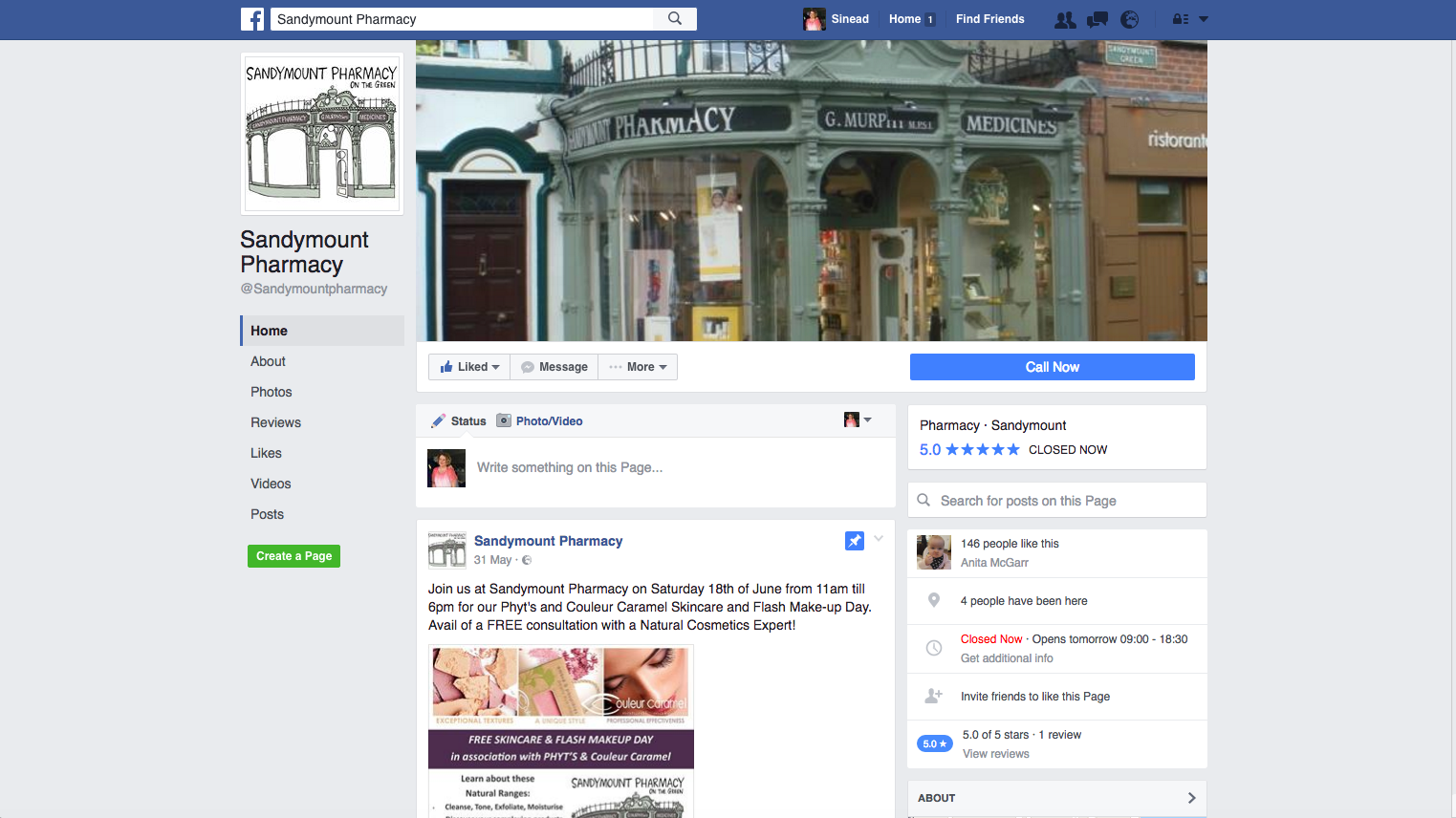Click the Message button
The height and width of the screenshot is (818, 1456).
coord(554,367)
